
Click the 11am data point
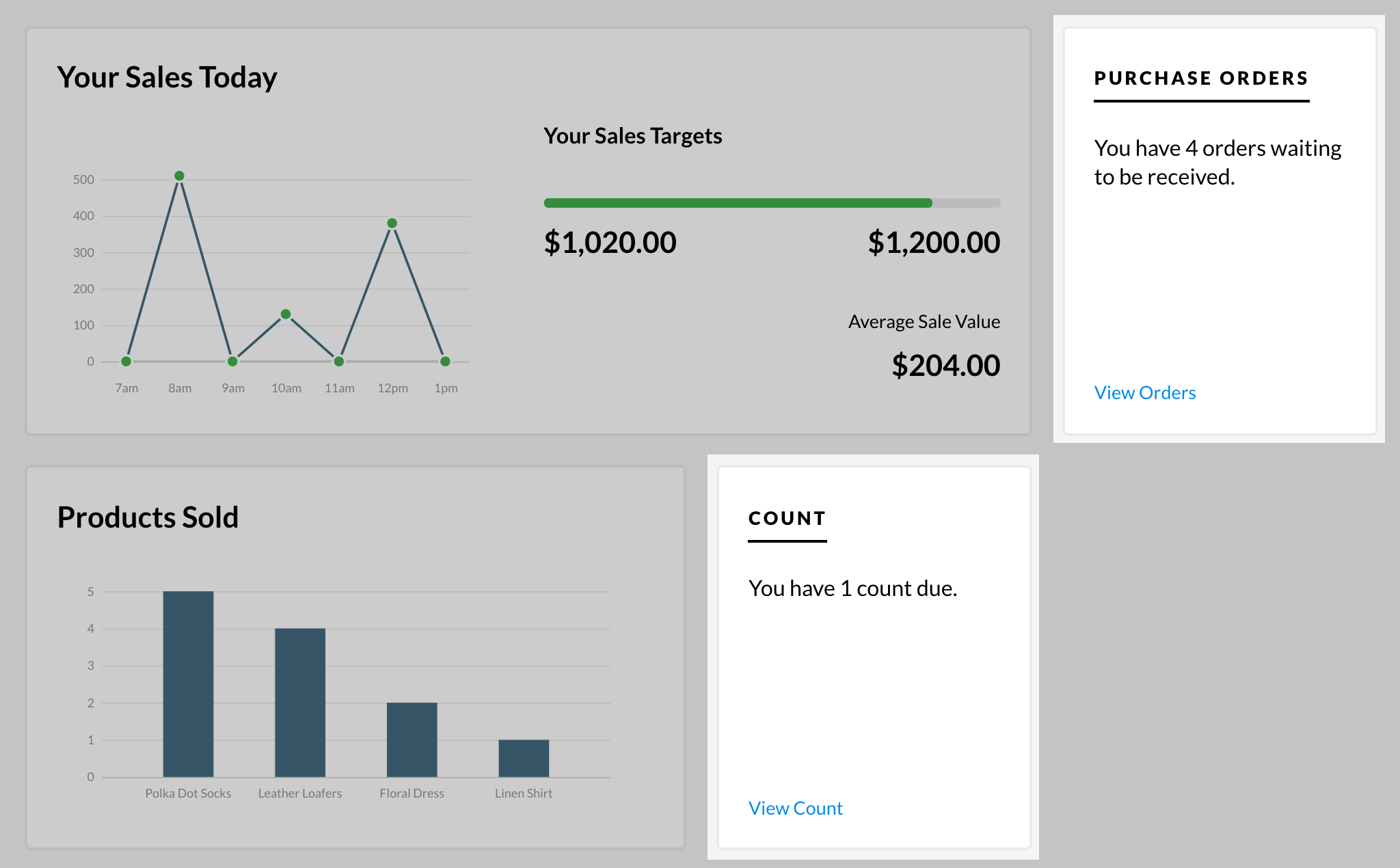pyautogui.click(x=339, y=361)
